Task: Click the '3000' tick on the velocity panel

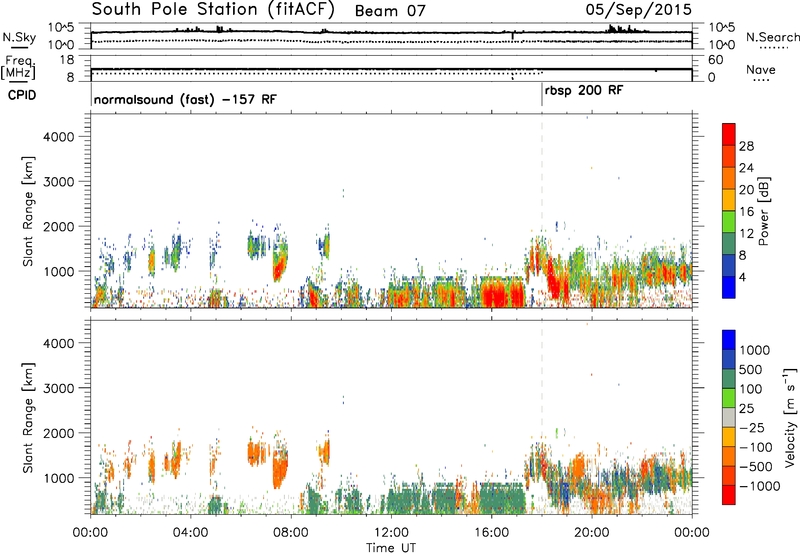Action: (x=58, y=388)
